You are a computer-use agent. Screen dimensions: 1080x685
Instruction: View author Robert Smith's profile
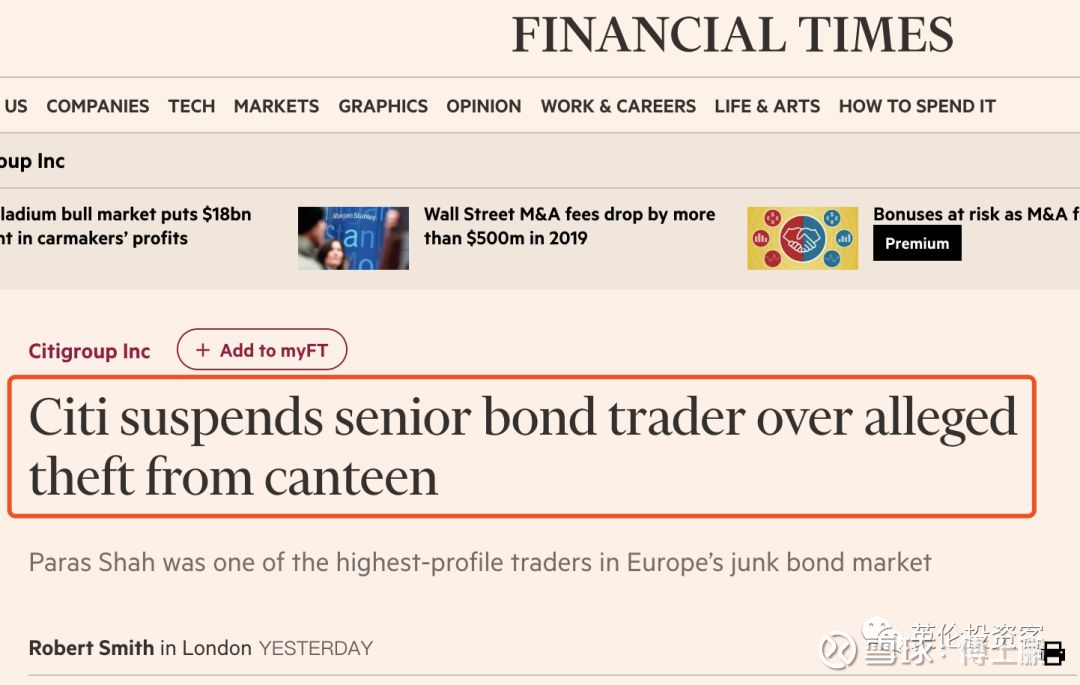[91, 648]
